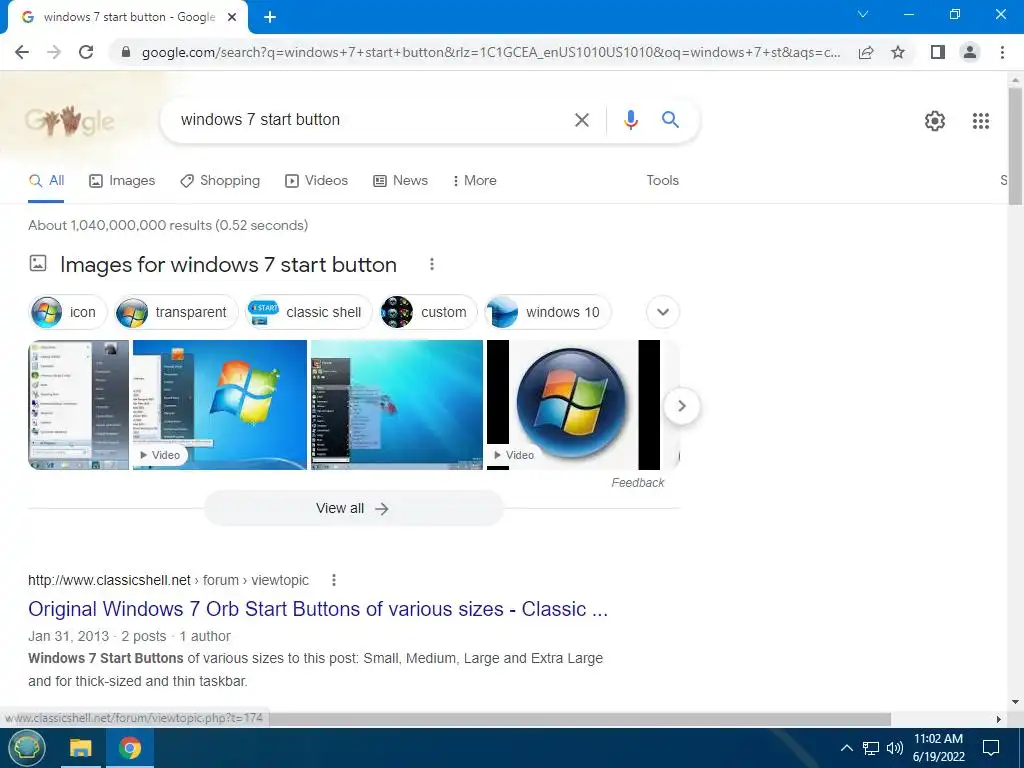Image resolution: width=1024 pixels, height=768 pixels.
Task: Open a new browser tab
Action: click(x=270, y=17)
